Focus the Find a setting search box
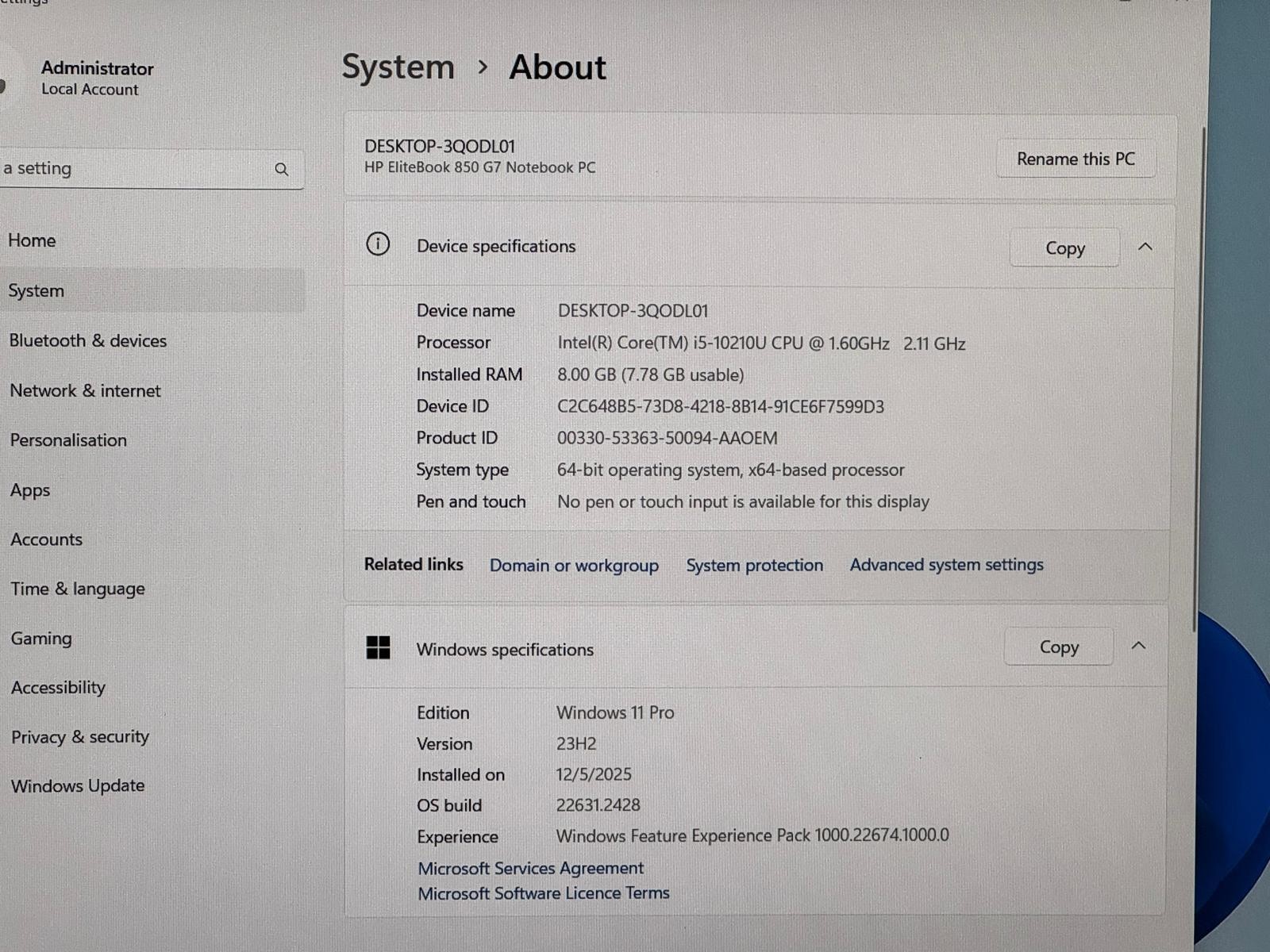 151,168
